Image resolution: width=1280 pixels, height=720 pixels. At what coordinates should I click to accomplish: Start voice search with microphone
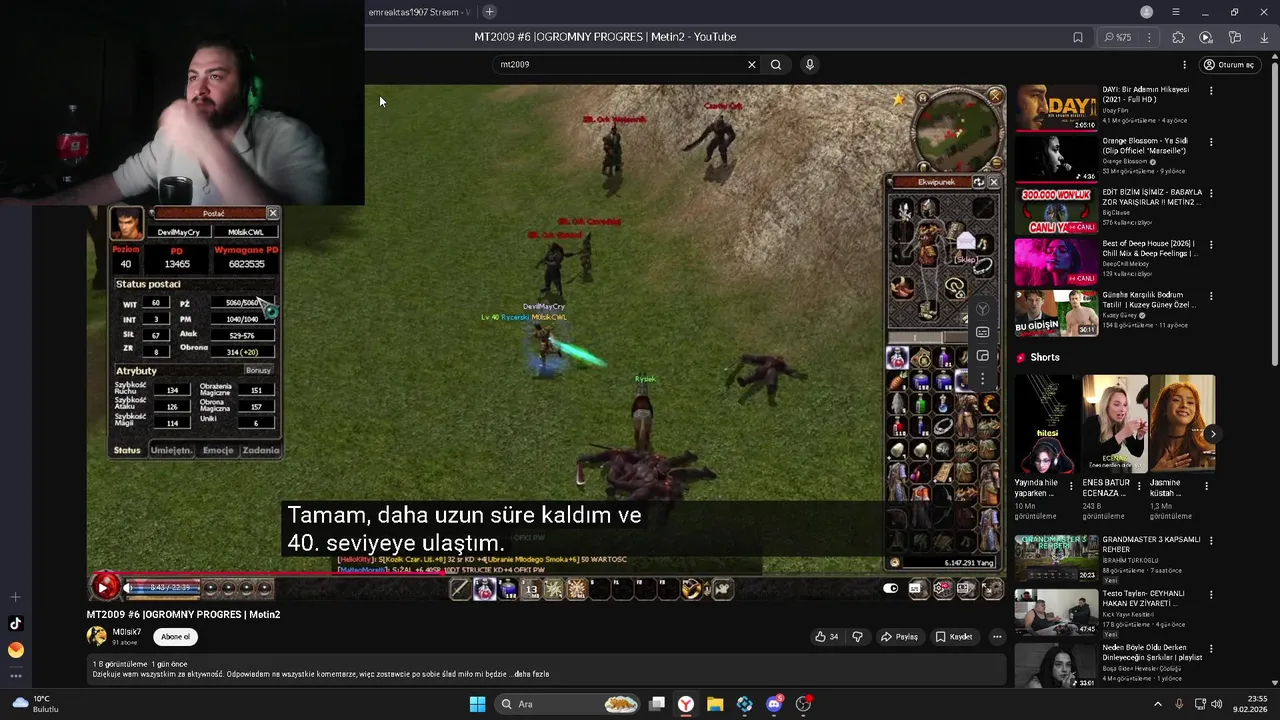pos(809,64)
